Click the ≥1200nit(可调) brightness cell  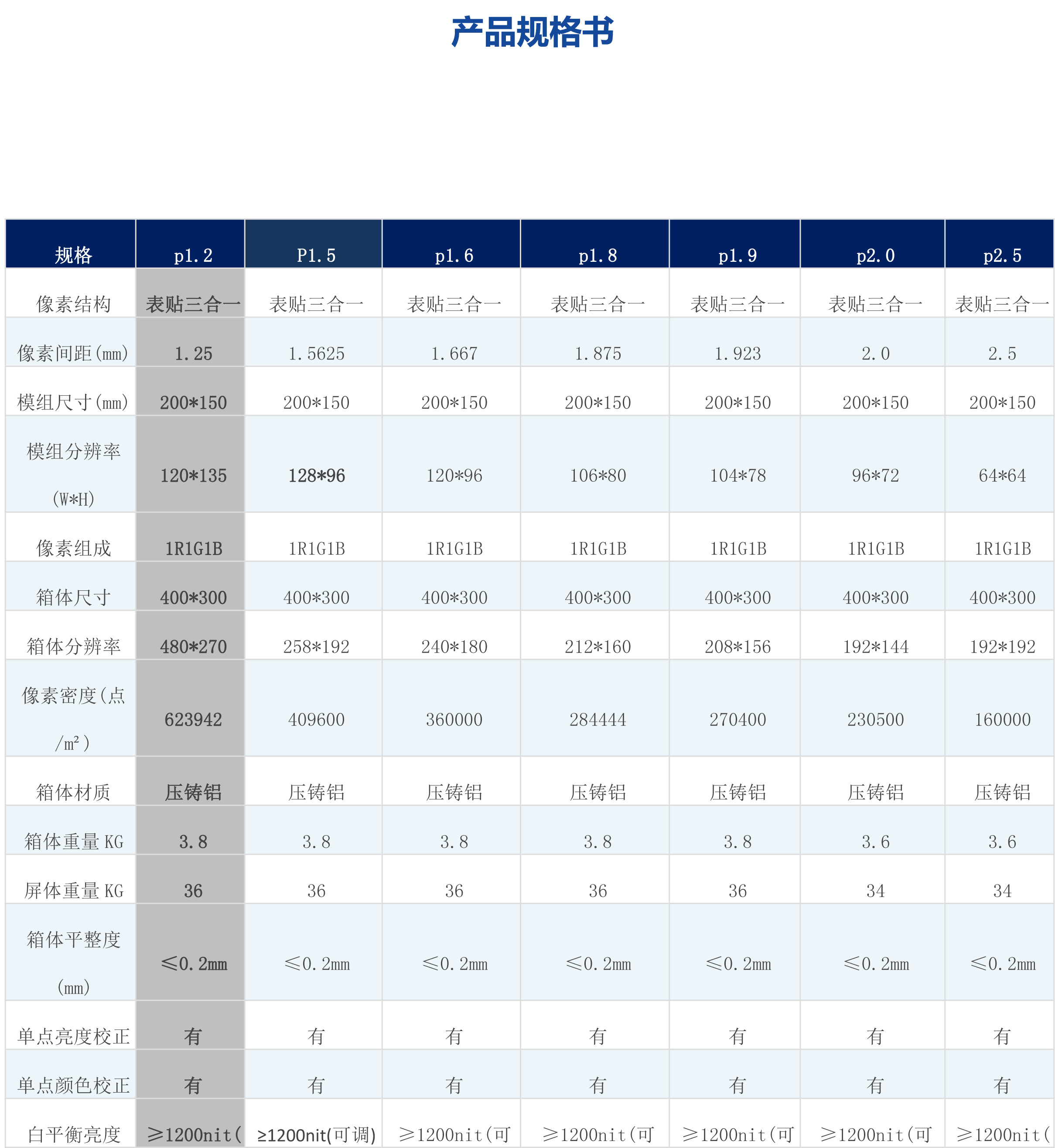click(x=316, y=1134)
